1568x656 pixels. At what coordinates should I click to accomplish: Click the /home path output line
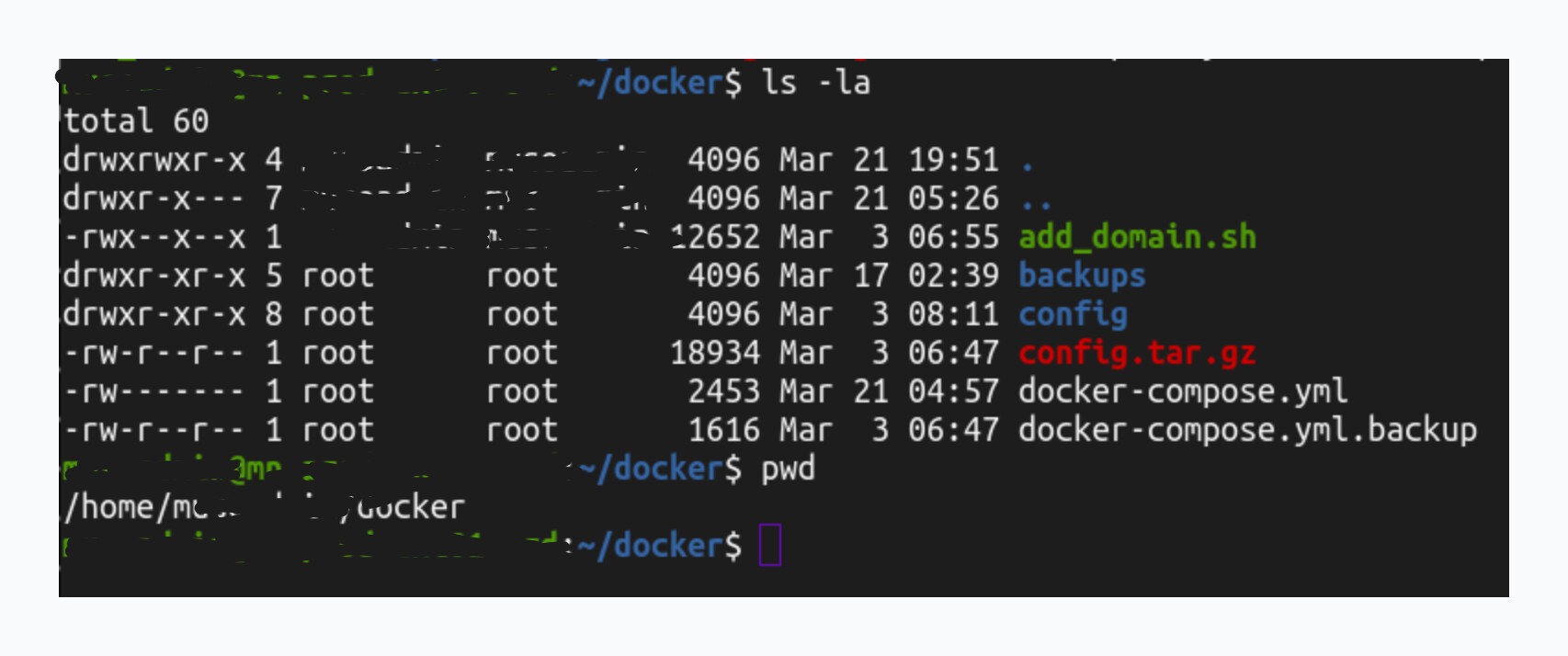(x=264, y=507)
